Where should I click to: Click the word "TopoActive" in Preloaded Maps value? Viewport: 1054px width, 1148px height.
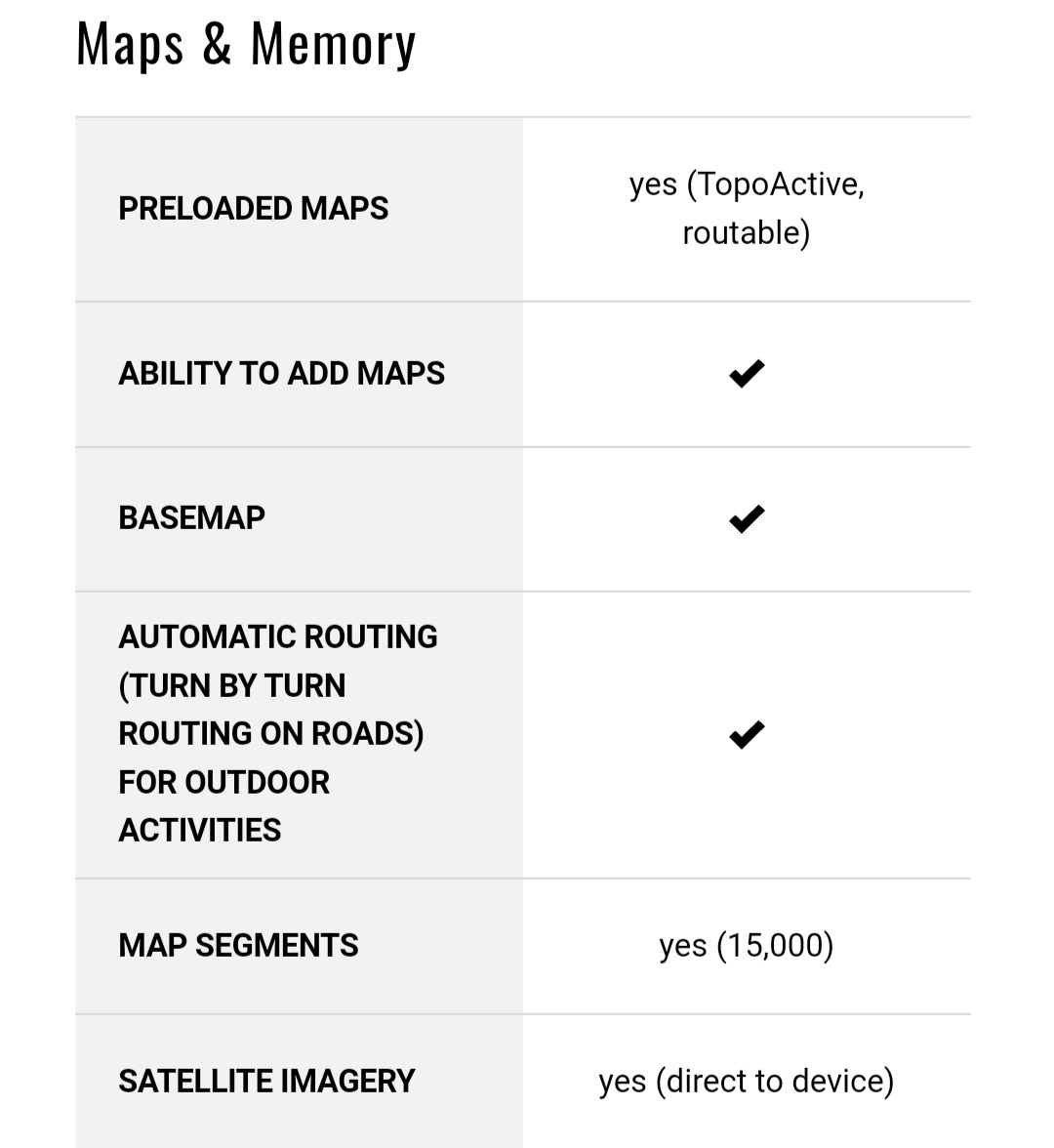776,184
